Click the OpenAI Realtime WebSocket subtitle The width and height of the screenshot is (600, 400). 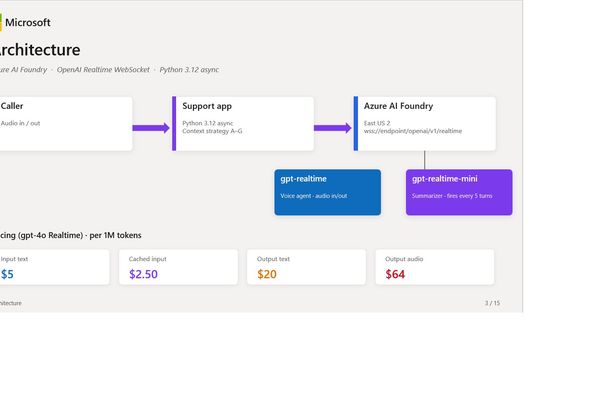click(x=103, y=70)
